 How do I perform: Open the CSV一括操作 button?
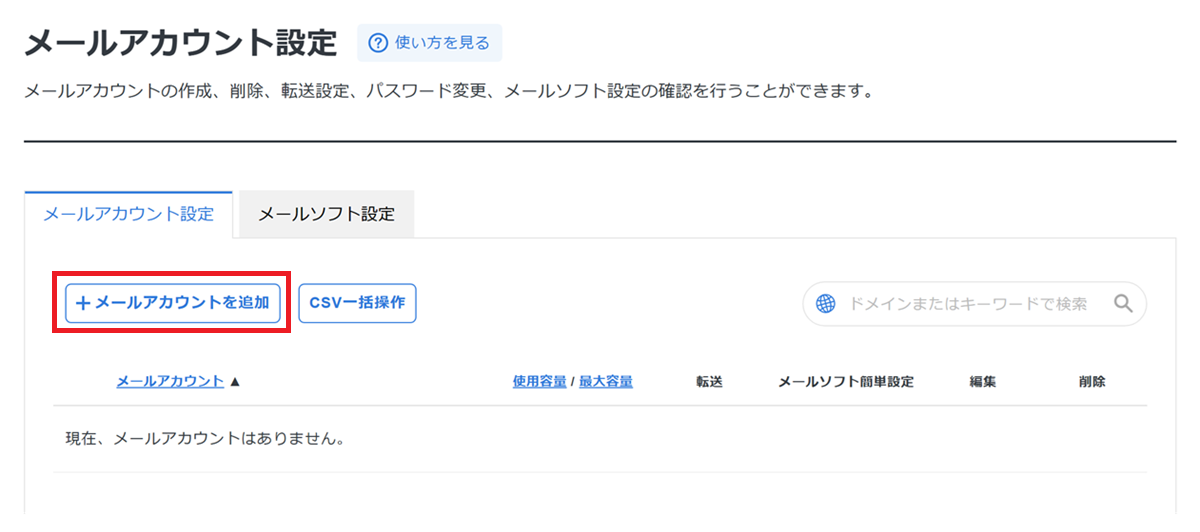pos(357,303)
